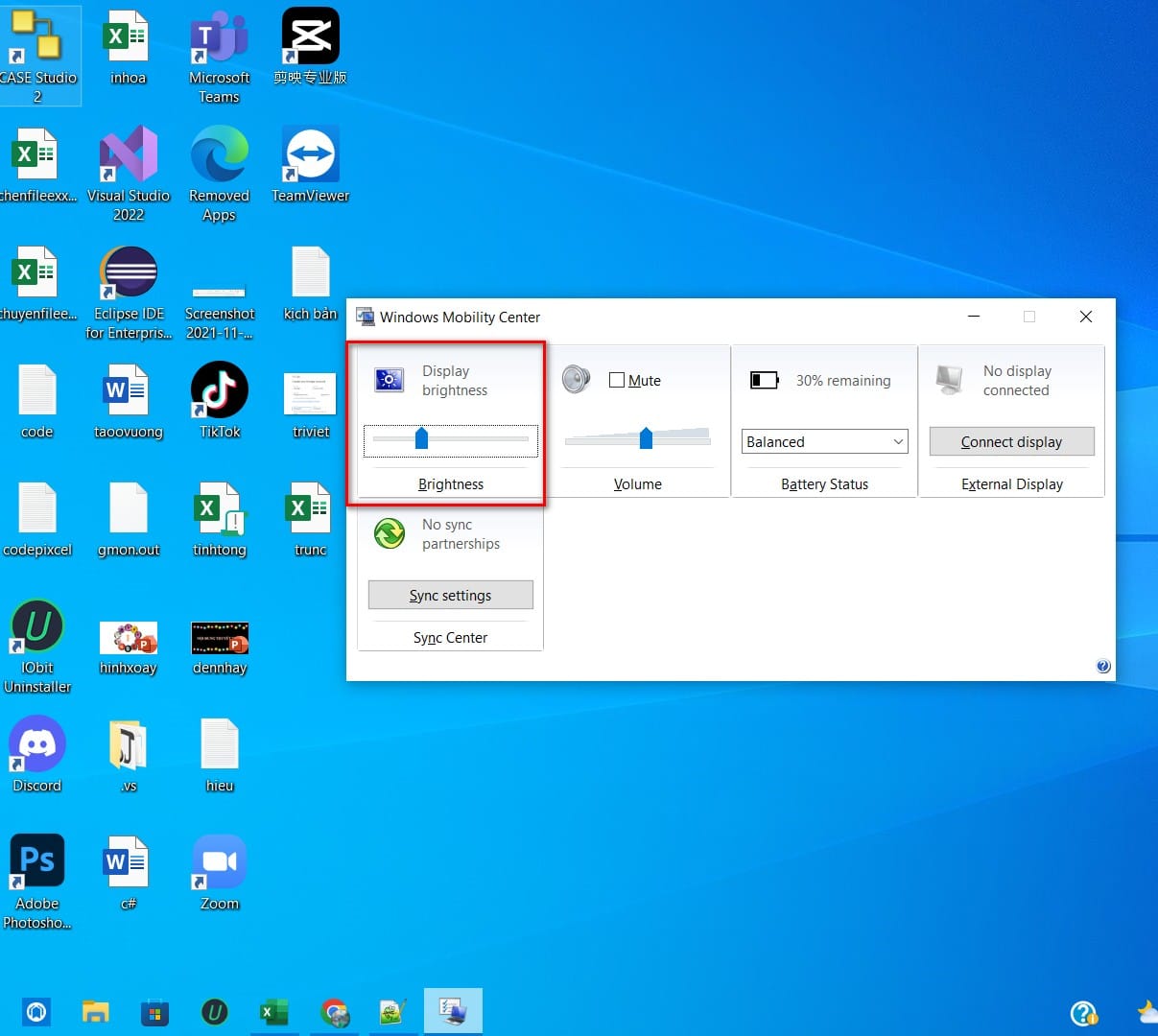Open File Explorer from the taskbar

[95, 1012]
